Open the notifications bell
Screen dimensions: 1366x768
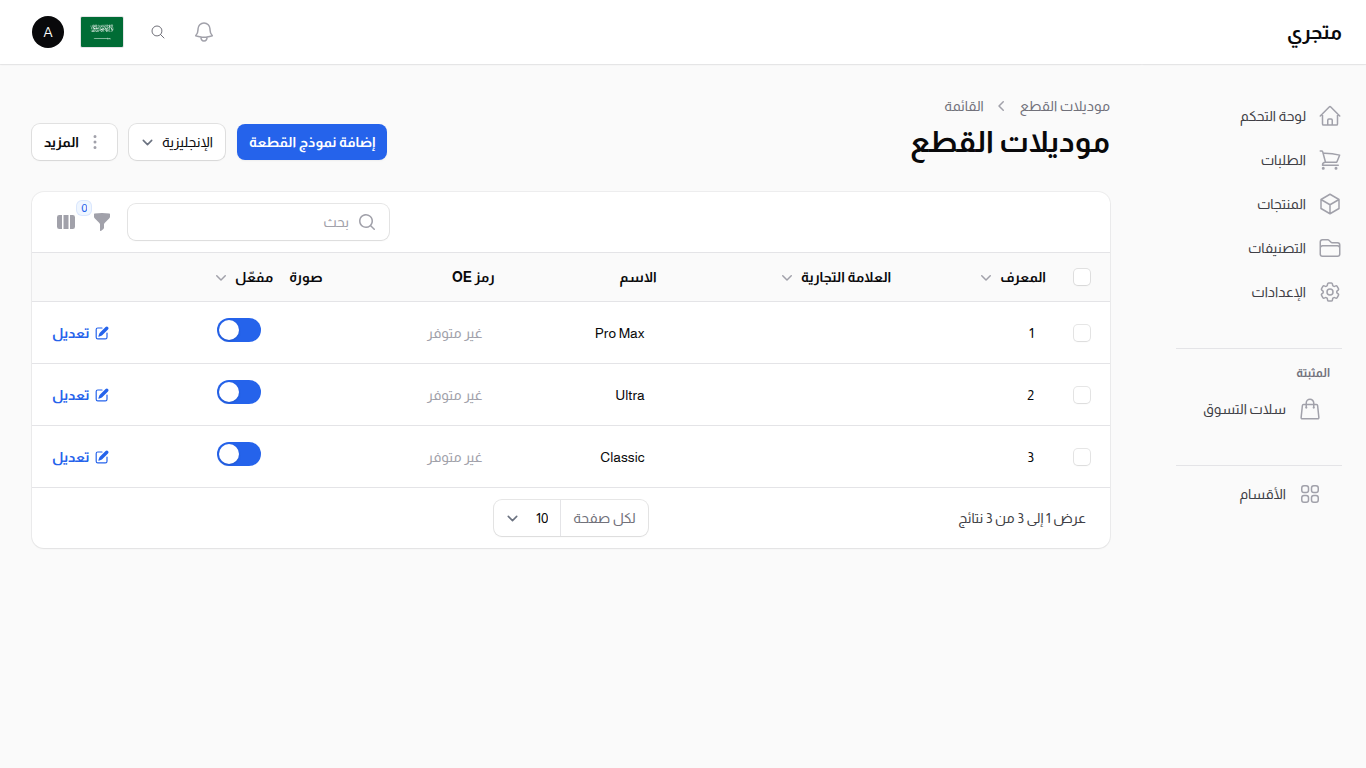click(x=203, y=31)
